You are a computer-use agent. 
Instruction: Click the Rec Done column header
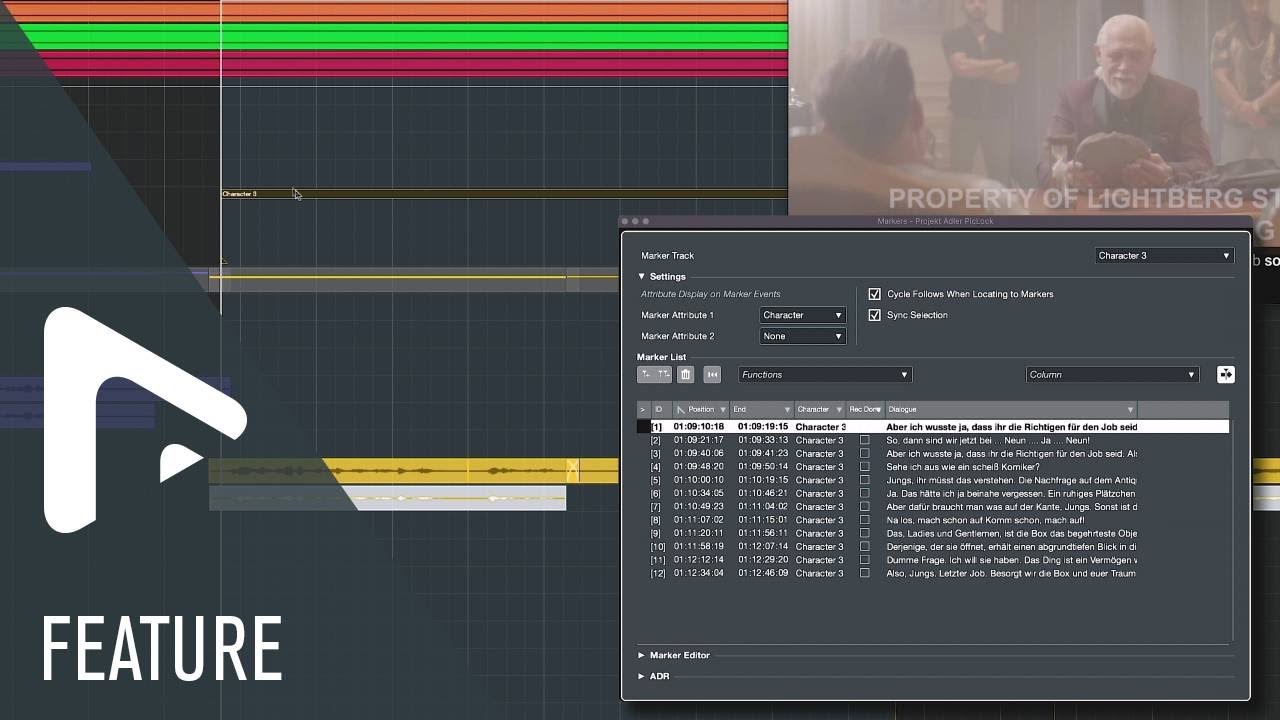(x=866, y=409)
